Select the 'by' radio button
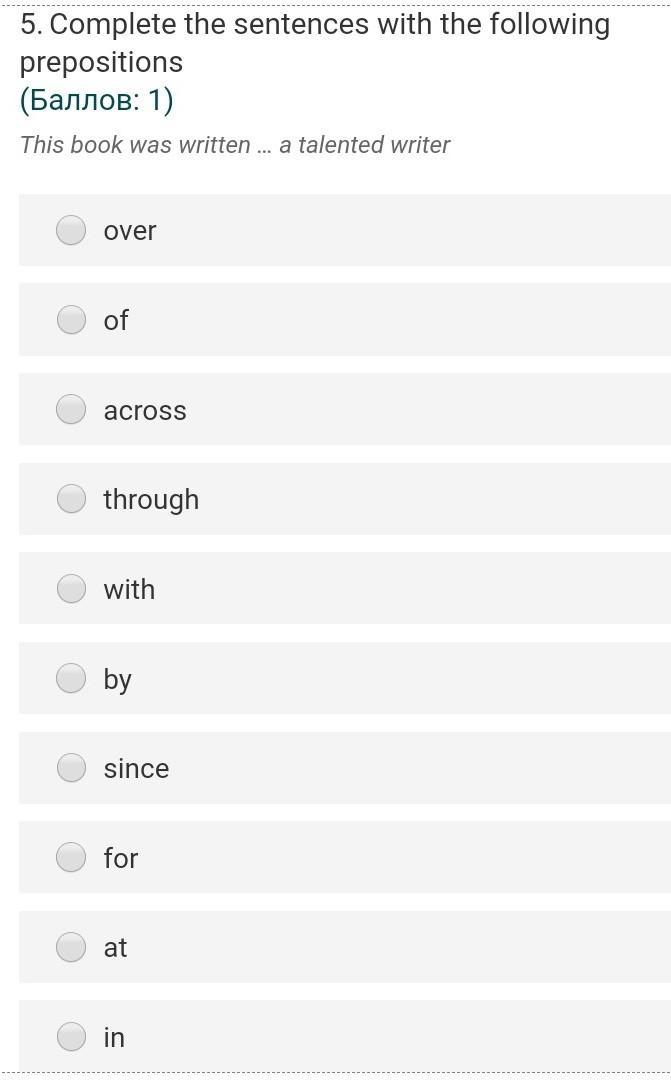 click(x=71, y=678)
